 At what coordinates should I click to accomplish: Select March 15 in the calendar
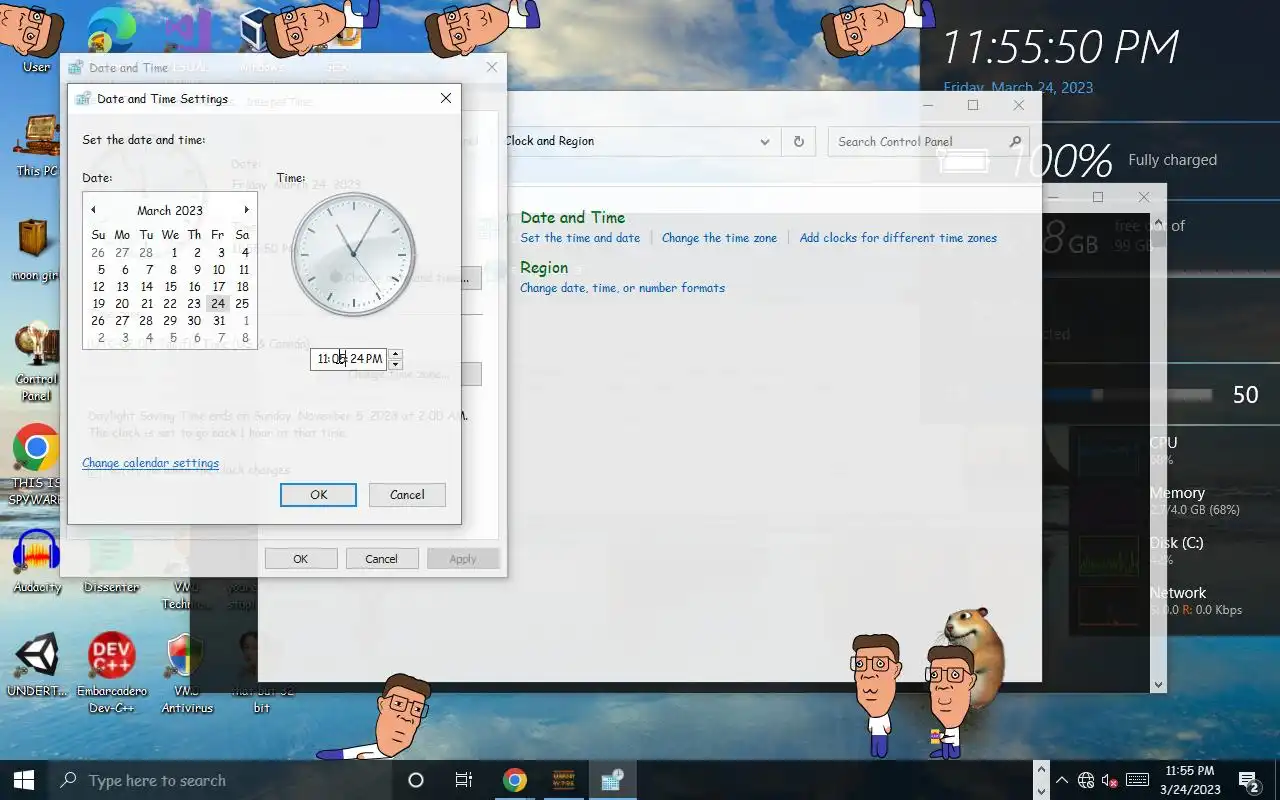click(170, 286)
